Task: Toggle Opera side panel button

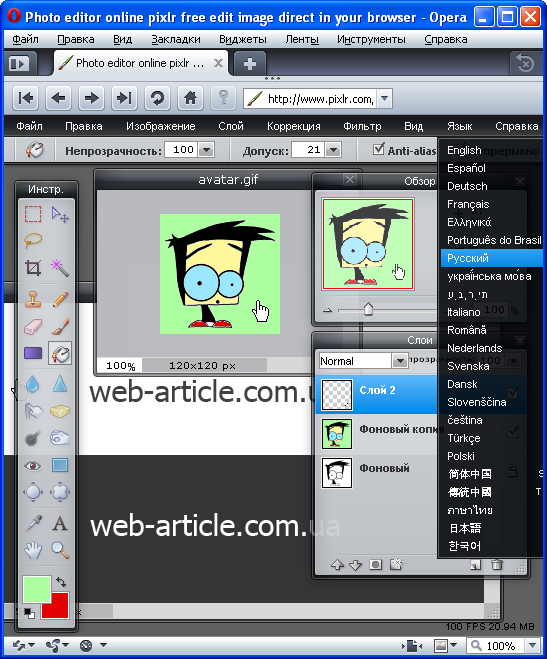Action: [x=20, y=64]
